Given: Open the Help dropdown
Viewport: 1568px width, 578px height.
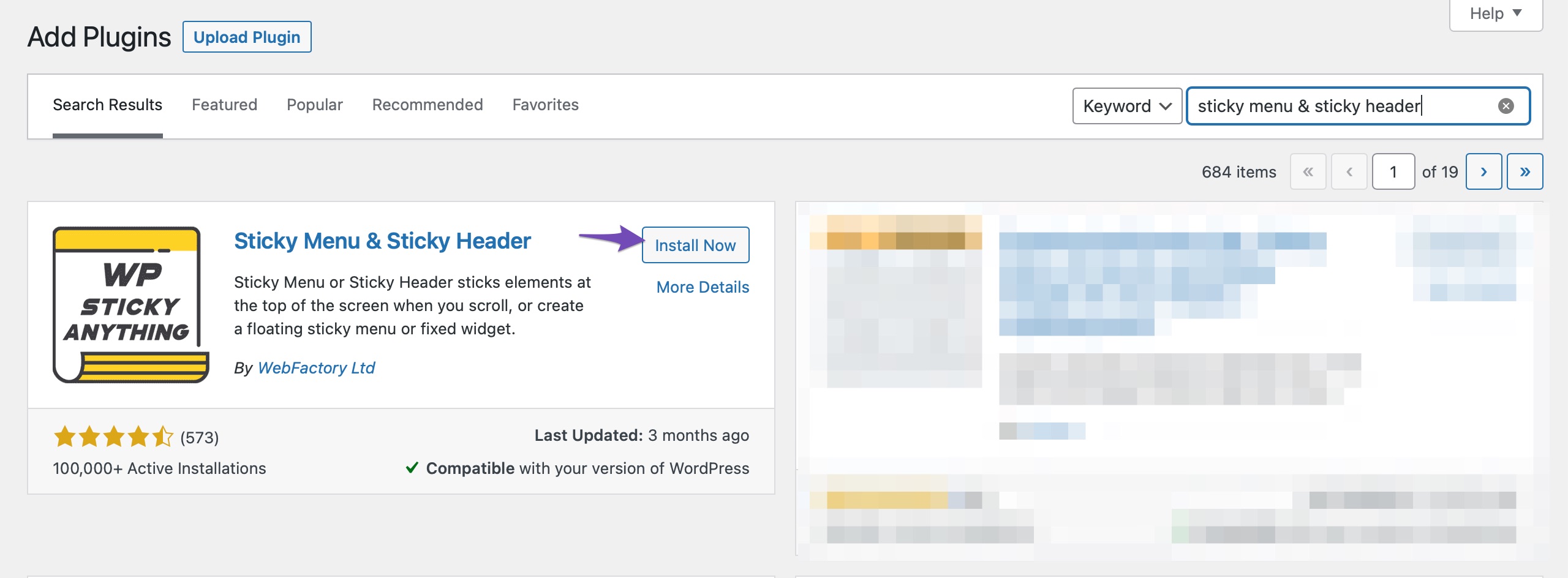Looking at the screenshot, I should coord(1494,13).
